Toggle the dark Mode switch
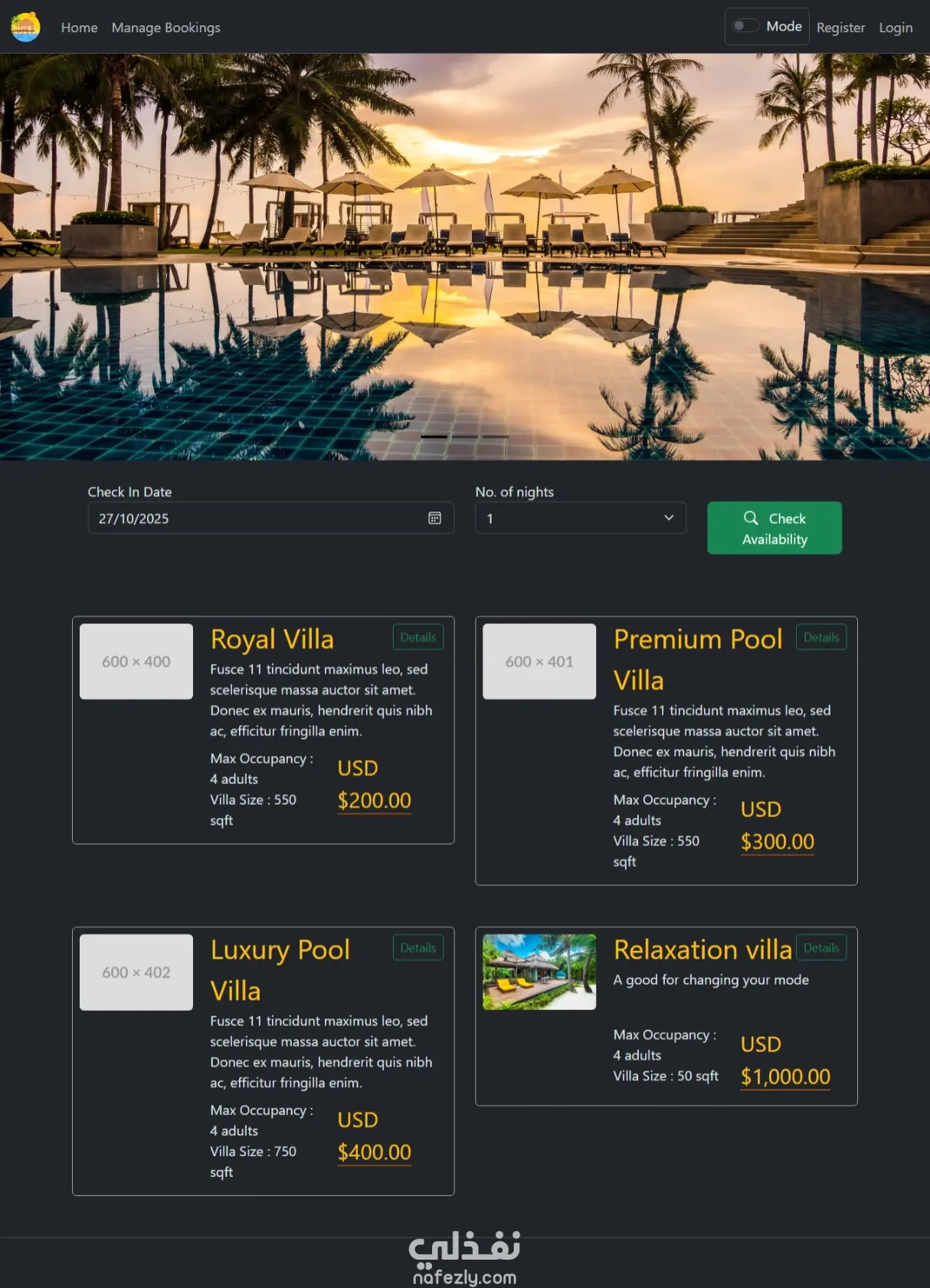This screenshot has width=930, height=1288. point(745,26)
